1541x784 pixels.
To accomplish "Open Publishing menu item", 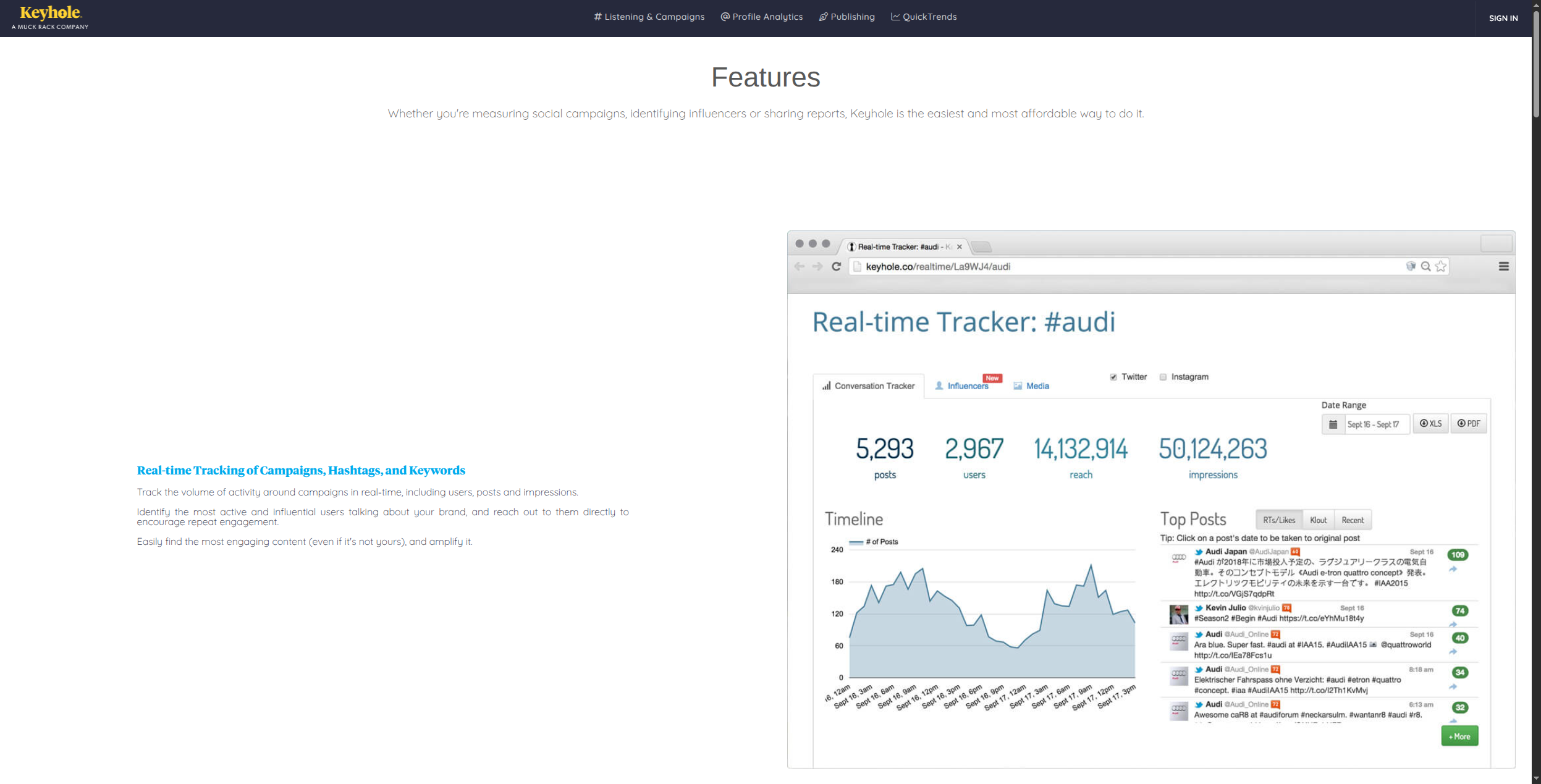I will [846, 17].
